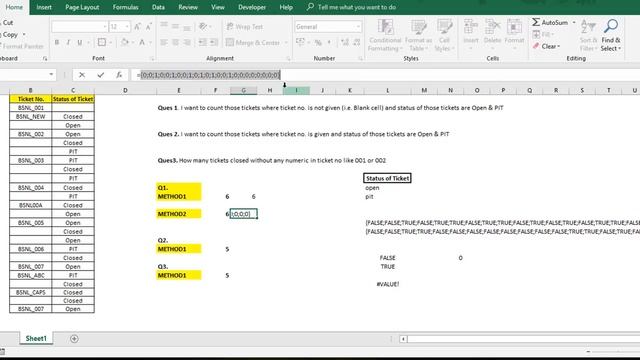
Task: Cancel the formula edit with X button
Action: pyautogui.click(x=82, y=75)
